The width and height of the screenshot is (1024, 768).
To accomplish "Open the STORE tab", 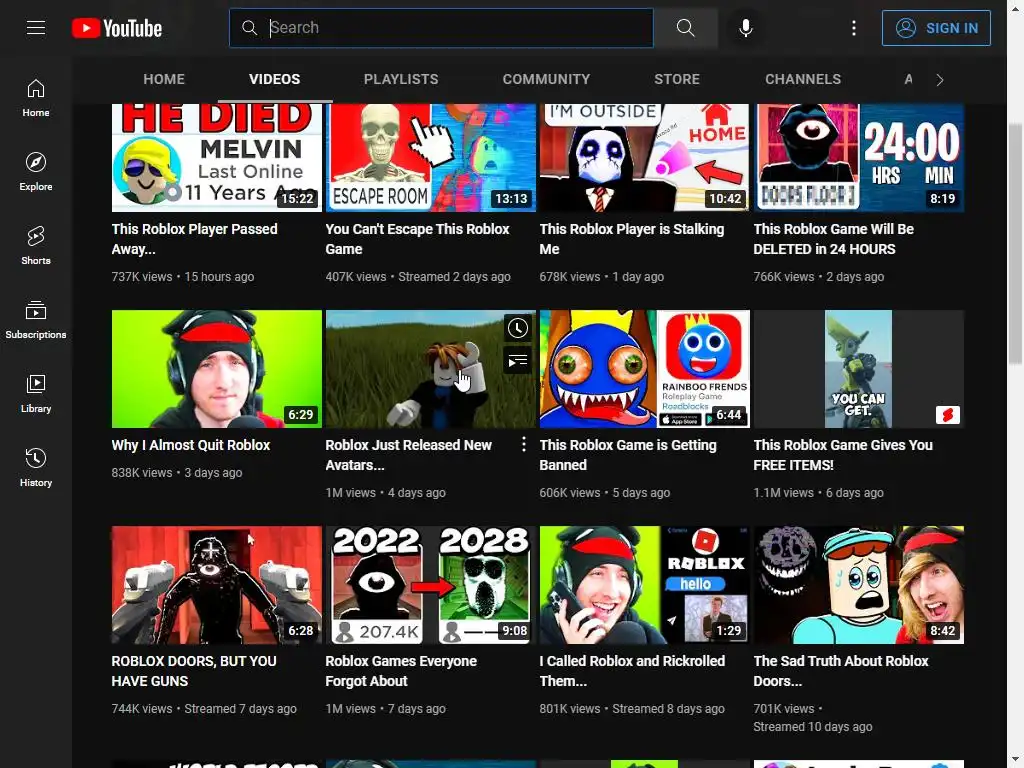I will pos(677,79).
